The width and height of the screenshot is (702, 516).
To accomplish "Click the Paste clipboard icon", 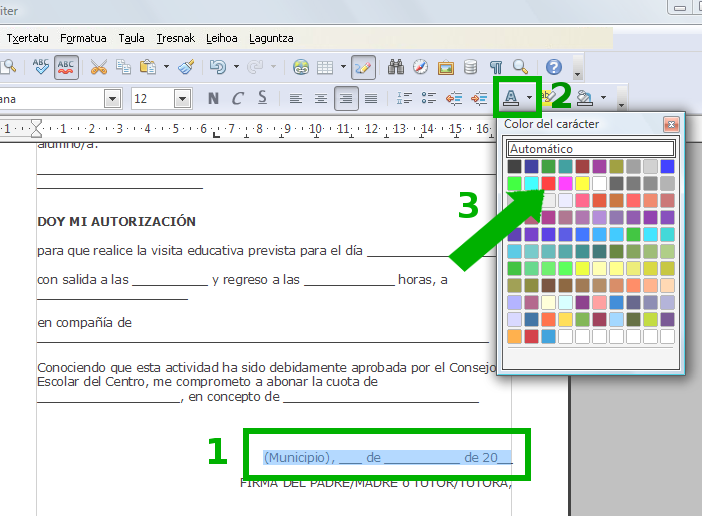I will coord(148,67).
